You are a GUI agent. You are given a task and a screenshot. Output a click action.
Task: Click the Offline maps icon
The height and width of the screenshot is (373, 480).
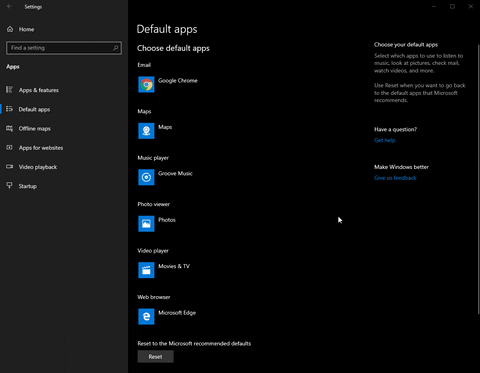coord(9,128)
